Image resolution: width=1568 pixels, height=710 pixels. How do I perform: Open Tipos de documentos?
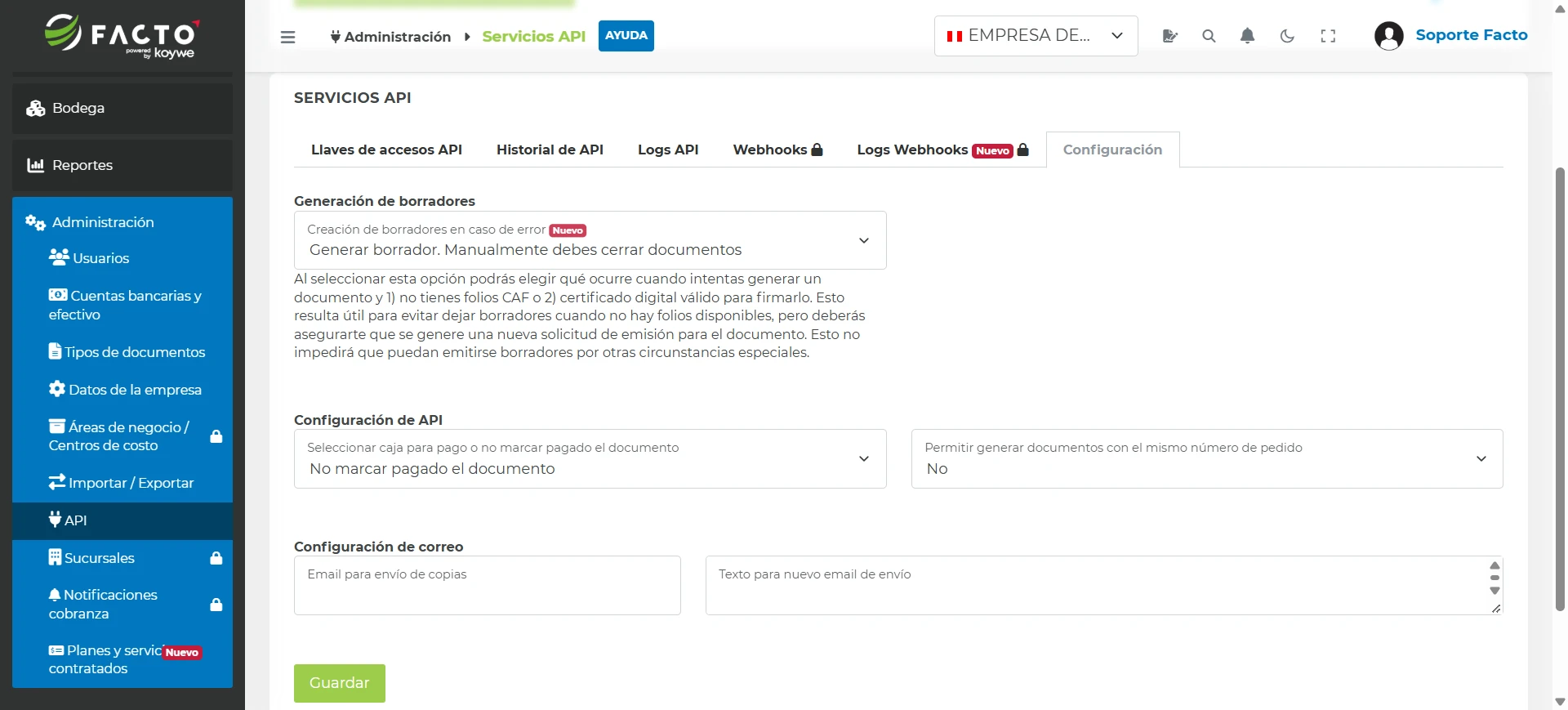coord(122,352)
